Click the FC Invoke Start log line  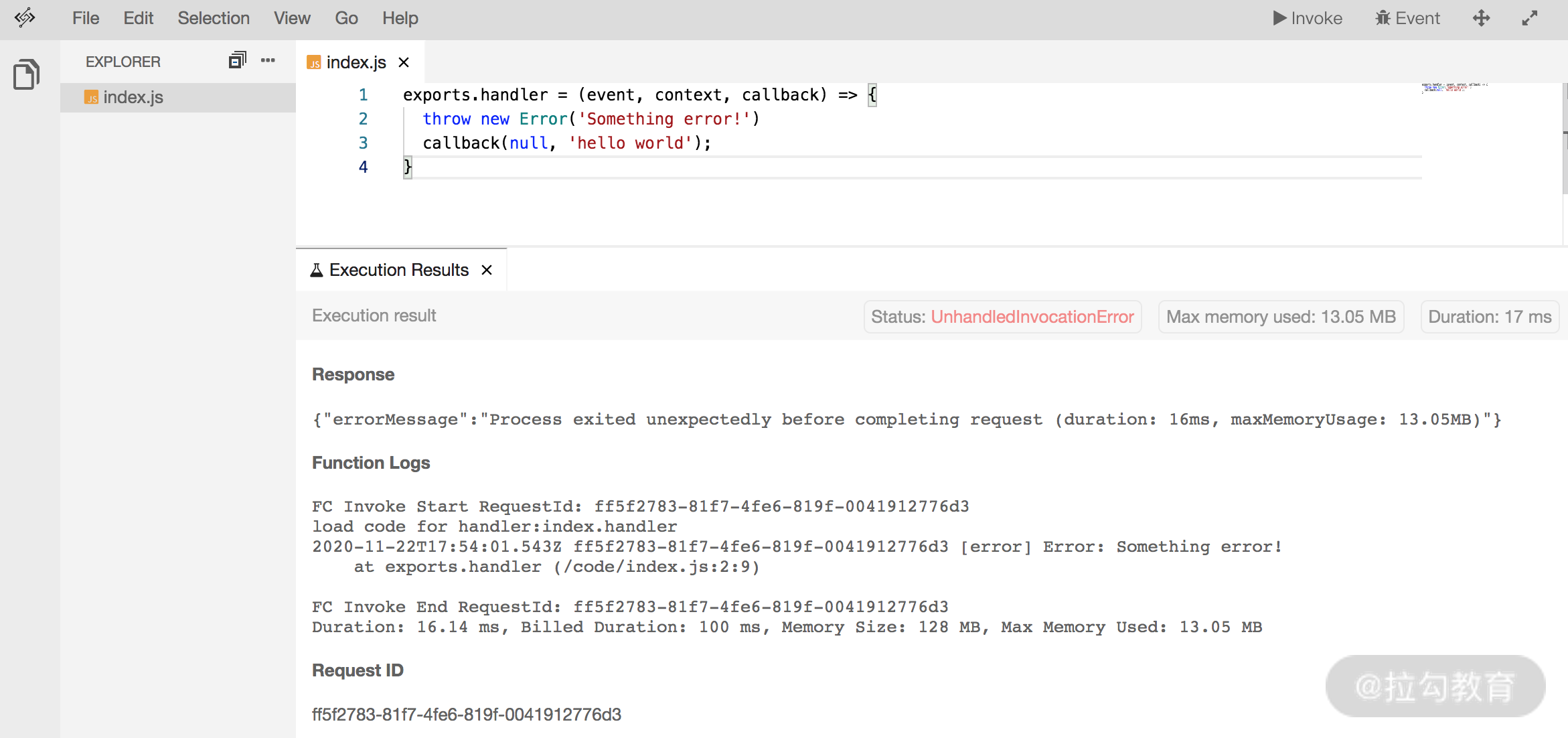click(640, 506)
